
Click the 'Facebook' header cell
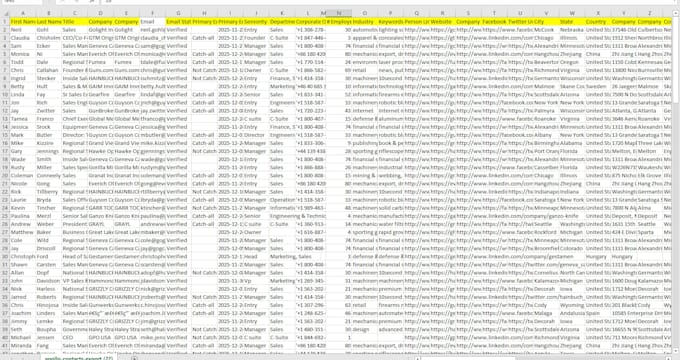(494, 22)
